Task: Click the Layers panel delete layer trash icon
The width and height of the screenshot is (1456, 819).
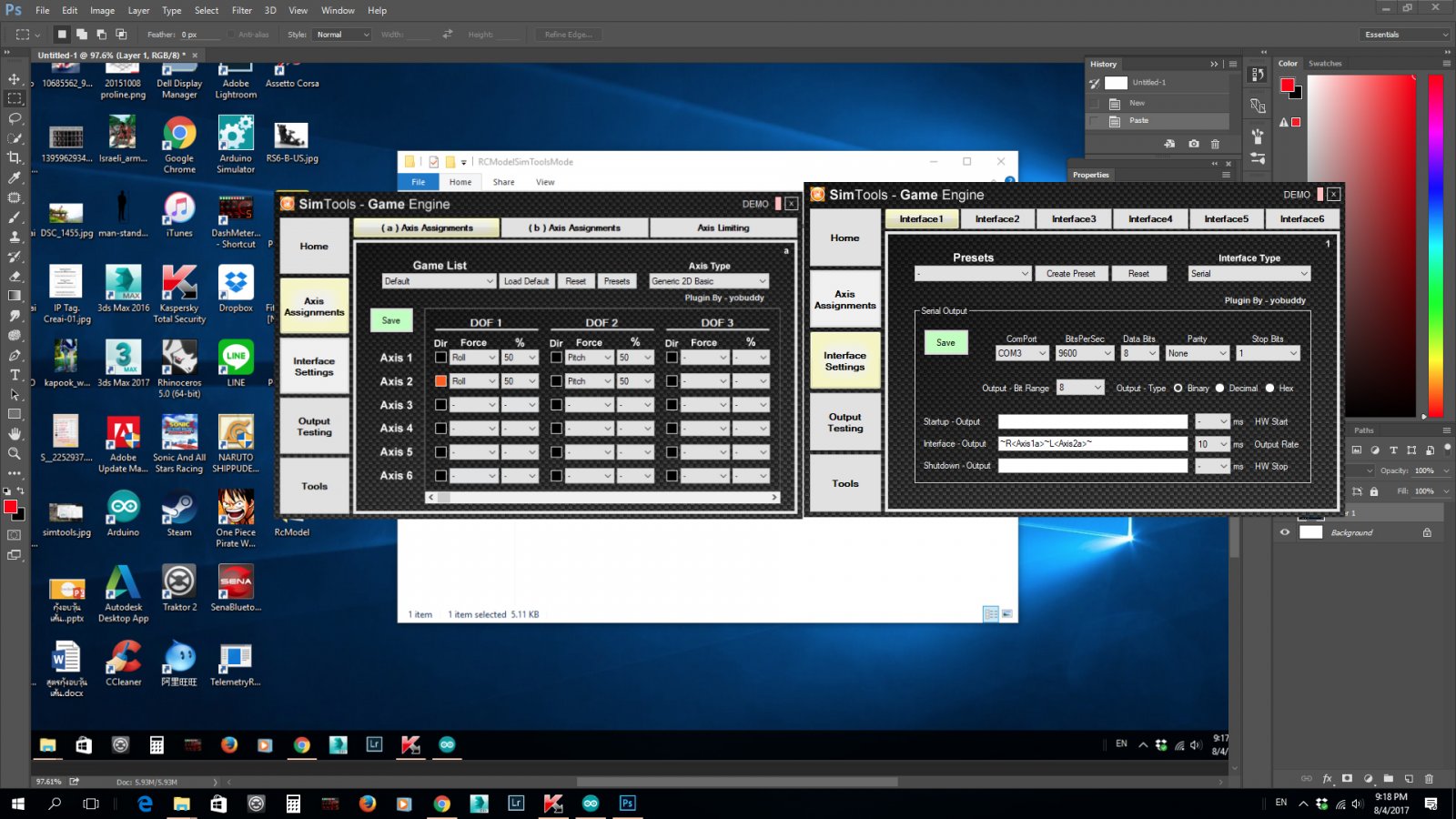Action: pos(1429,779)
